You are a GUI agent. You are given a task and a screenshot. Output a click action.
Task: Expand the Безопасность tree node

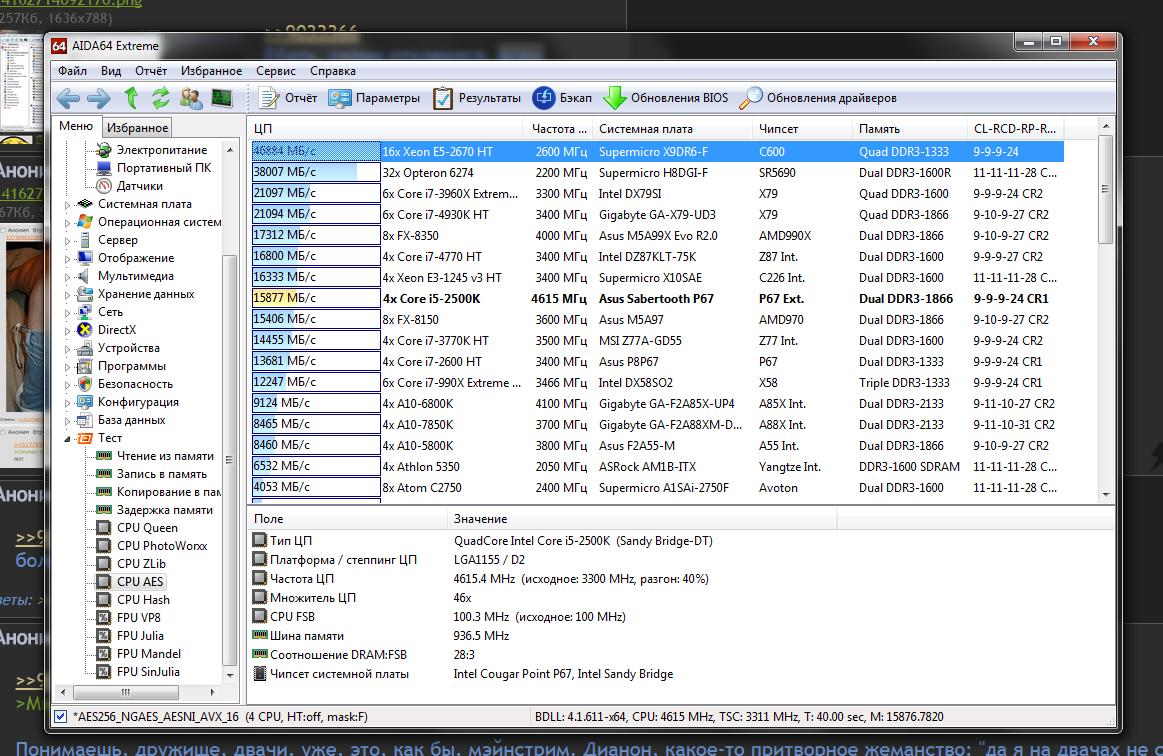pos(67,384)
